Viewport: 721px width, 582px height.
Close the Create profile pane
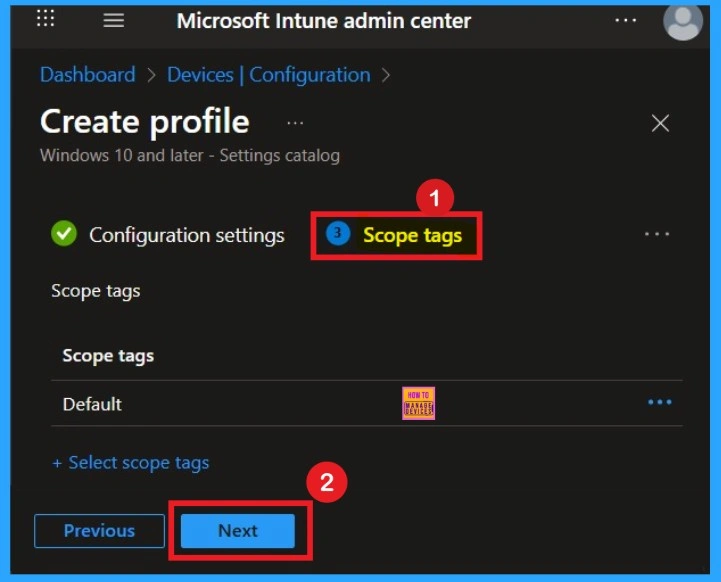tap(660, 124)
